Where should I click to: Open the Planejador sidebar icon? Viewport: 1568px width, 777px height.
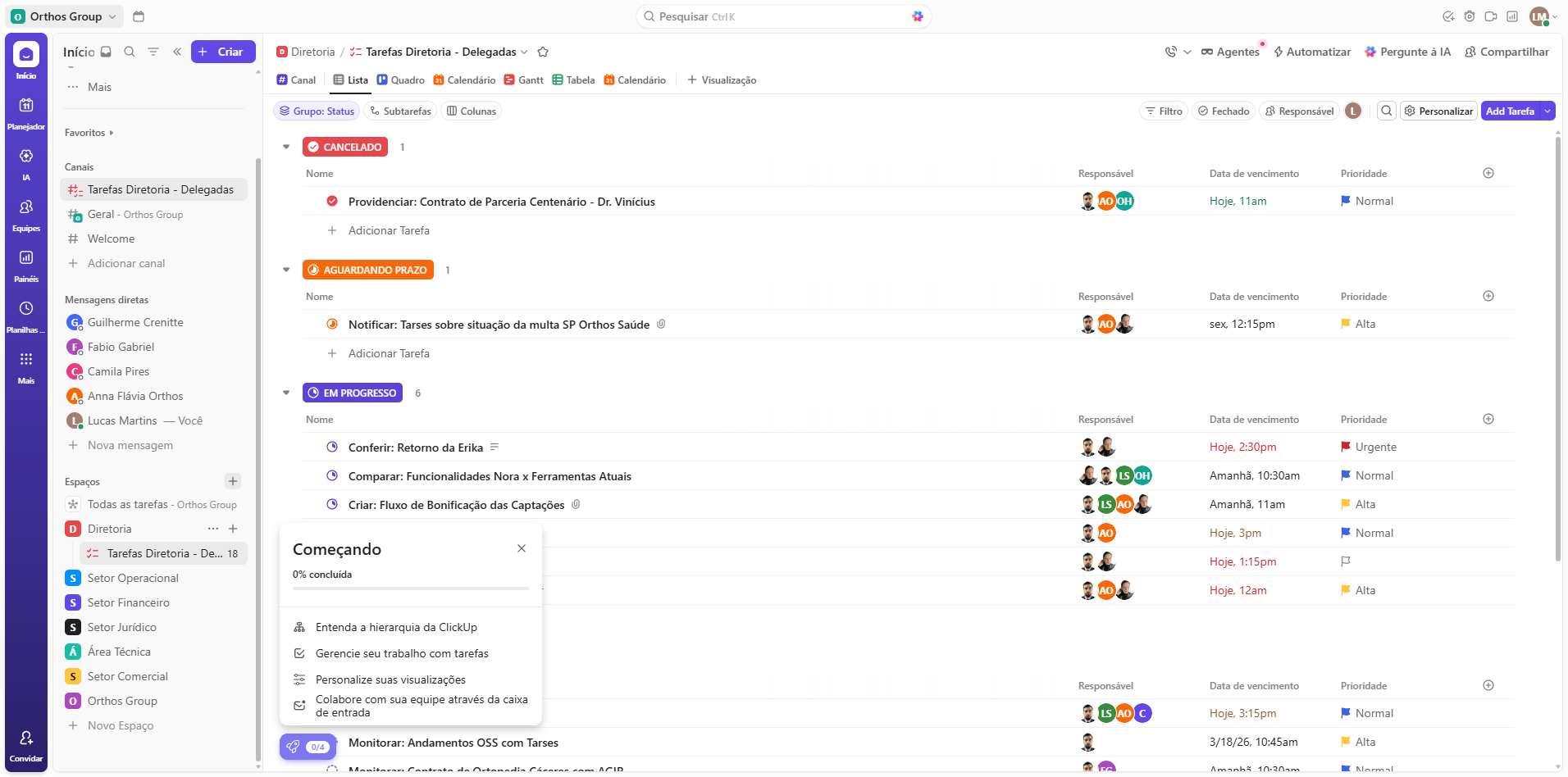coord(26,106)
